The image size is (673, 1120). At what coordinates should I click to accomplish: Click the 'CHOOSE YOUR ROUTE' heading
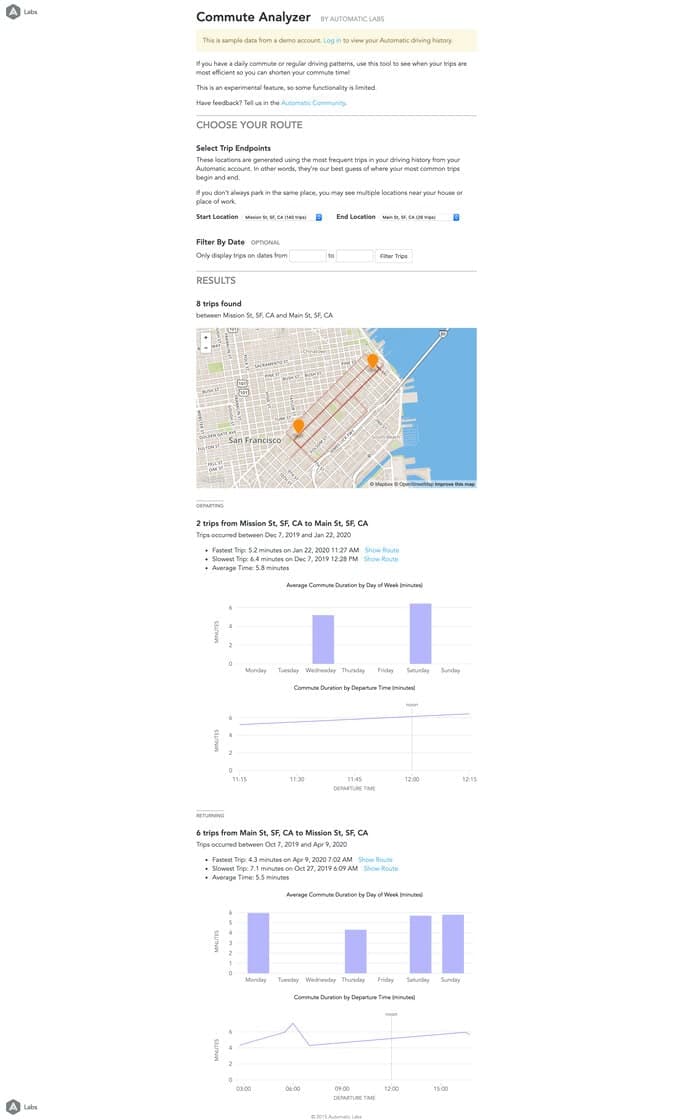pos(249,125)
